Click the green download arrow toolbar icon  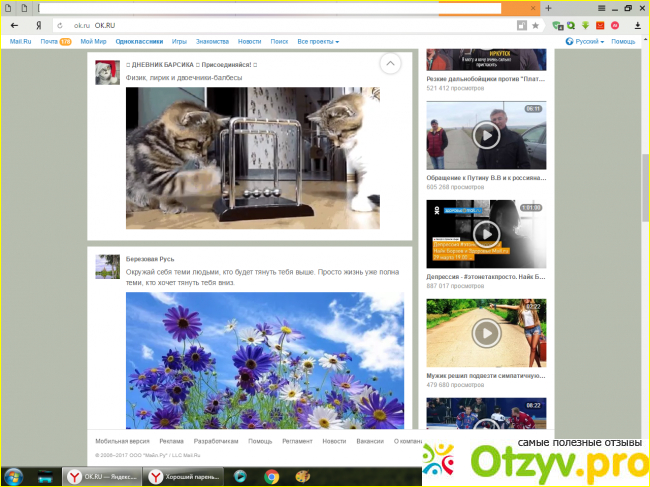pos(583,24)
